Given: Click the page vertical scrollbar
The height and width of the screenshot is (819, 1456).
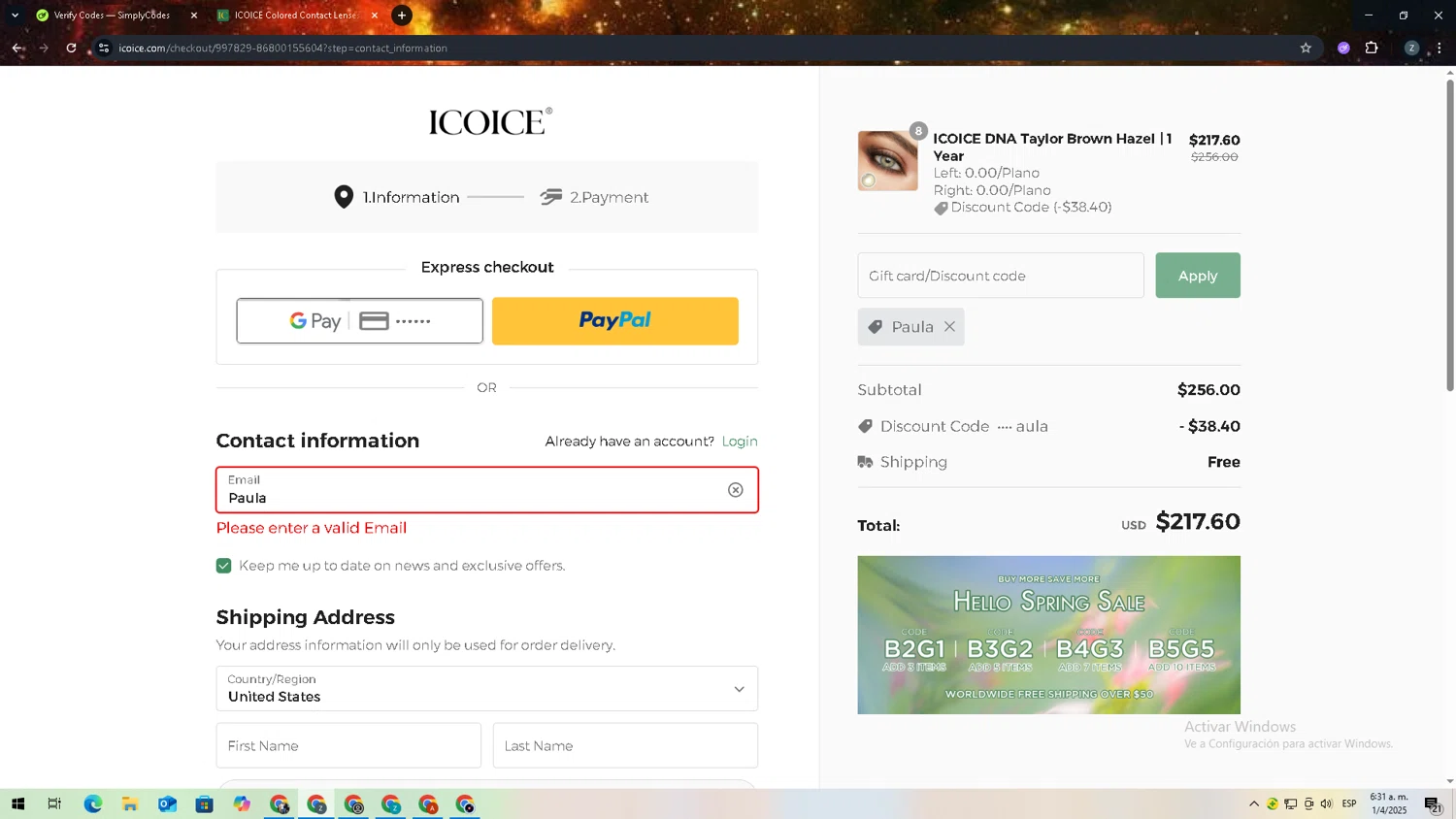Looking at the screenshot, I should pos(1450,236).
